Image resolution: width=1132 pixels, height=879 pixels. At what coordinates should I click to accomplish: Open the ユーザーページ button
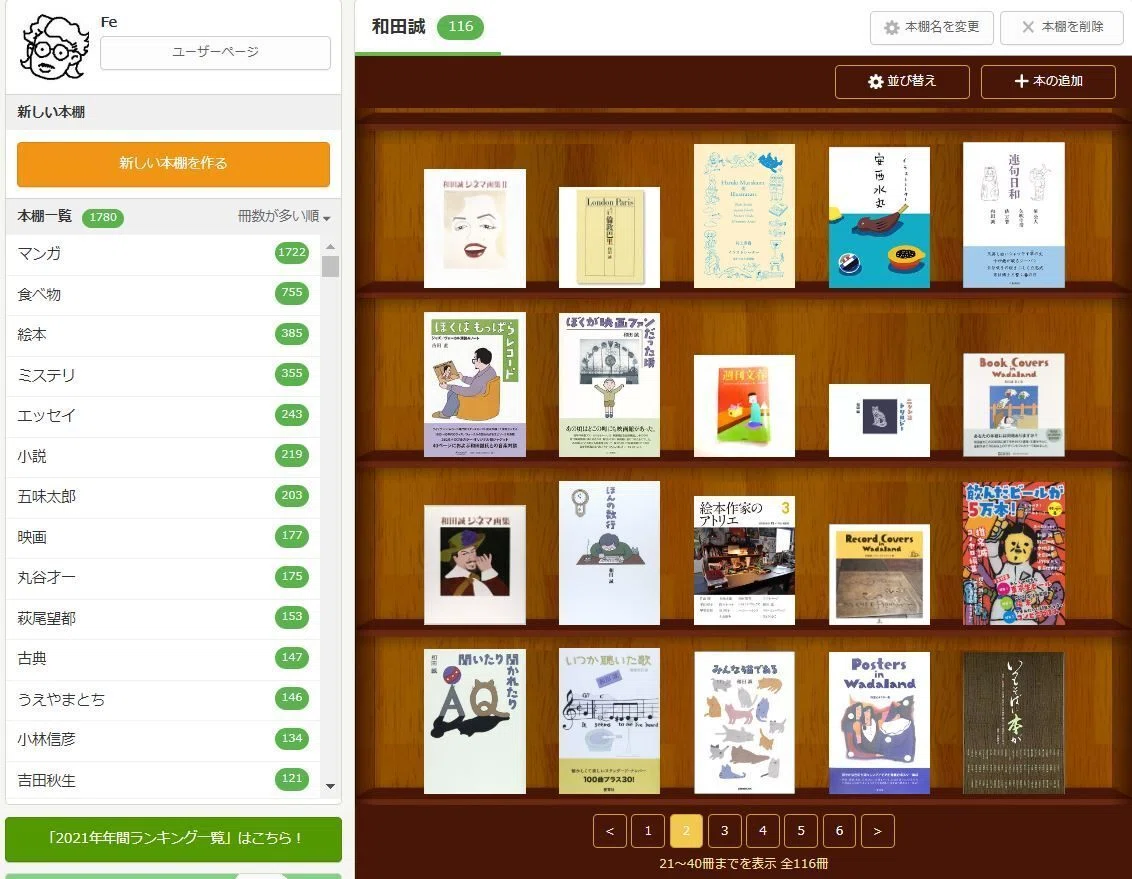pos(215,53)
